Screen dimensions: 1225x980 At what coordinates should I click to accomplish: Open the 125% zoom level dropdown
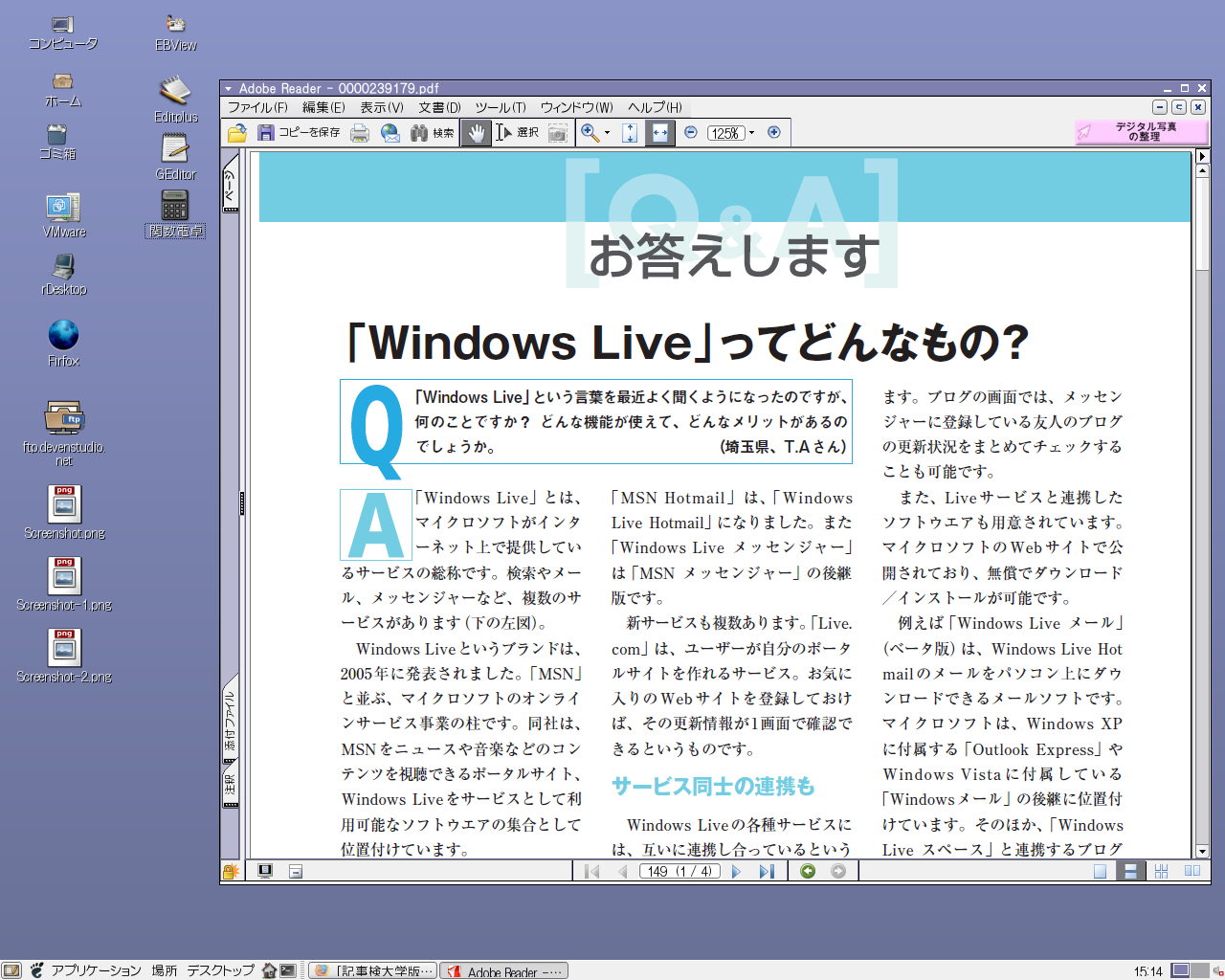click(751, 133)
